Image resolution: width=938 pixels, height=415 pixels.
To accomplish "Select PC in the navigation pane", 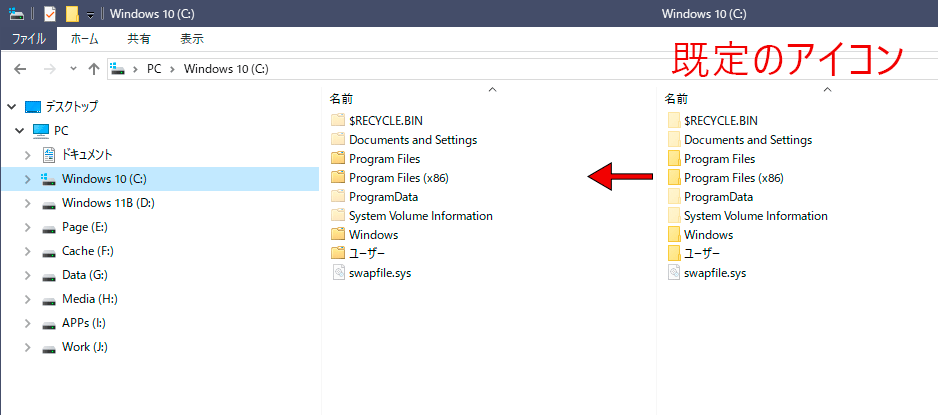I will 61,130.
